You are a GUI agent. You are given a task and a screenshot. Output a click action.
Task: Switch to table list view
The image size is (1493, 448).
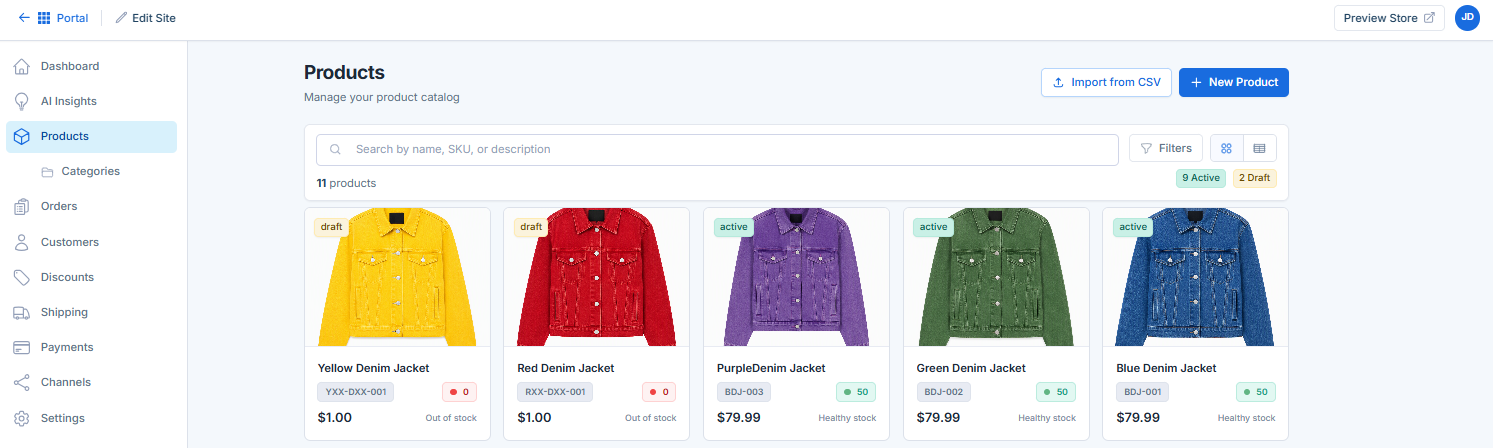(x=1260, y=148)
